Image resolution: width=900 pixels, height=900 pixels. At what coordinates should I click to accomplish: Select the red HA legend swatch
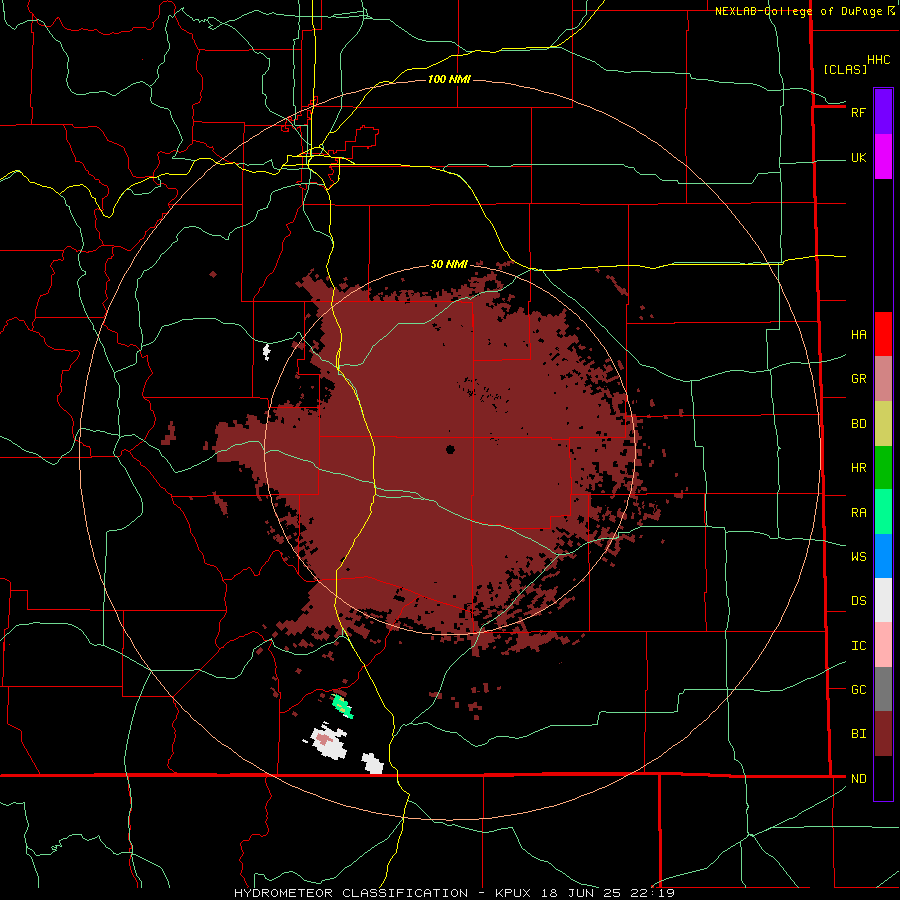coord(883,334)
